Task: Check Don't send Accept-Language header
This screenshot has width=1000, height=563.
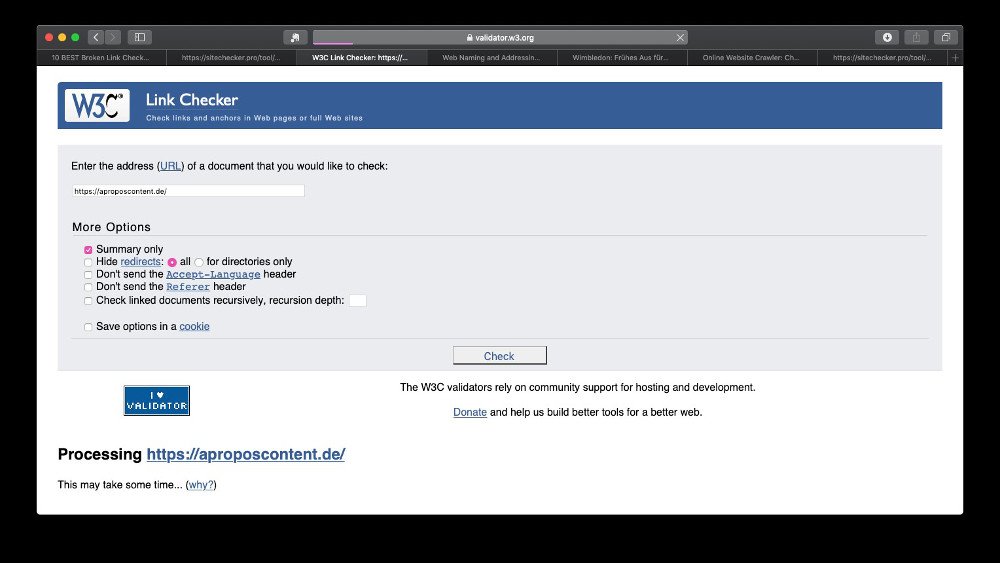Action: tap(88, 275)
